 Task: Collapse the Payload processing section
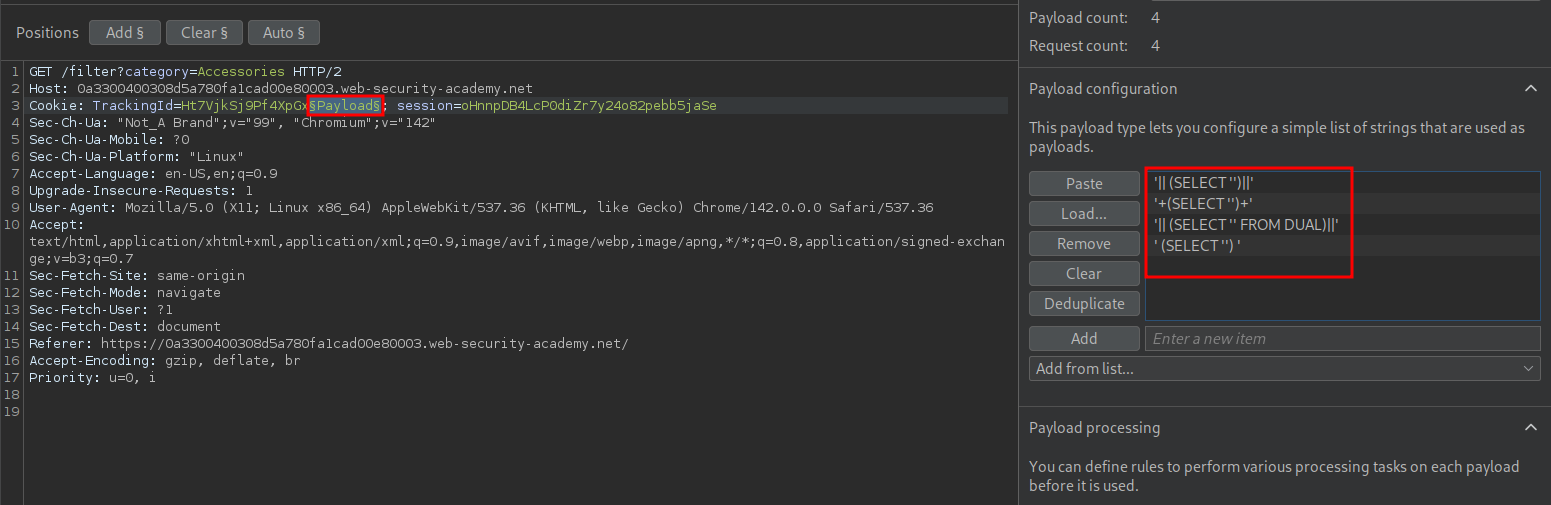[1530, 428]
